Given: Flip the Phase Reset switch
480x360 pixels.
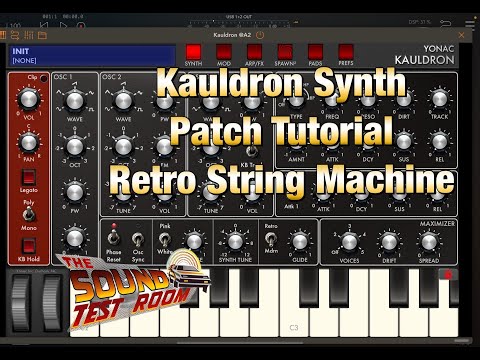Looking at the screenshot, I should [114, 237].
